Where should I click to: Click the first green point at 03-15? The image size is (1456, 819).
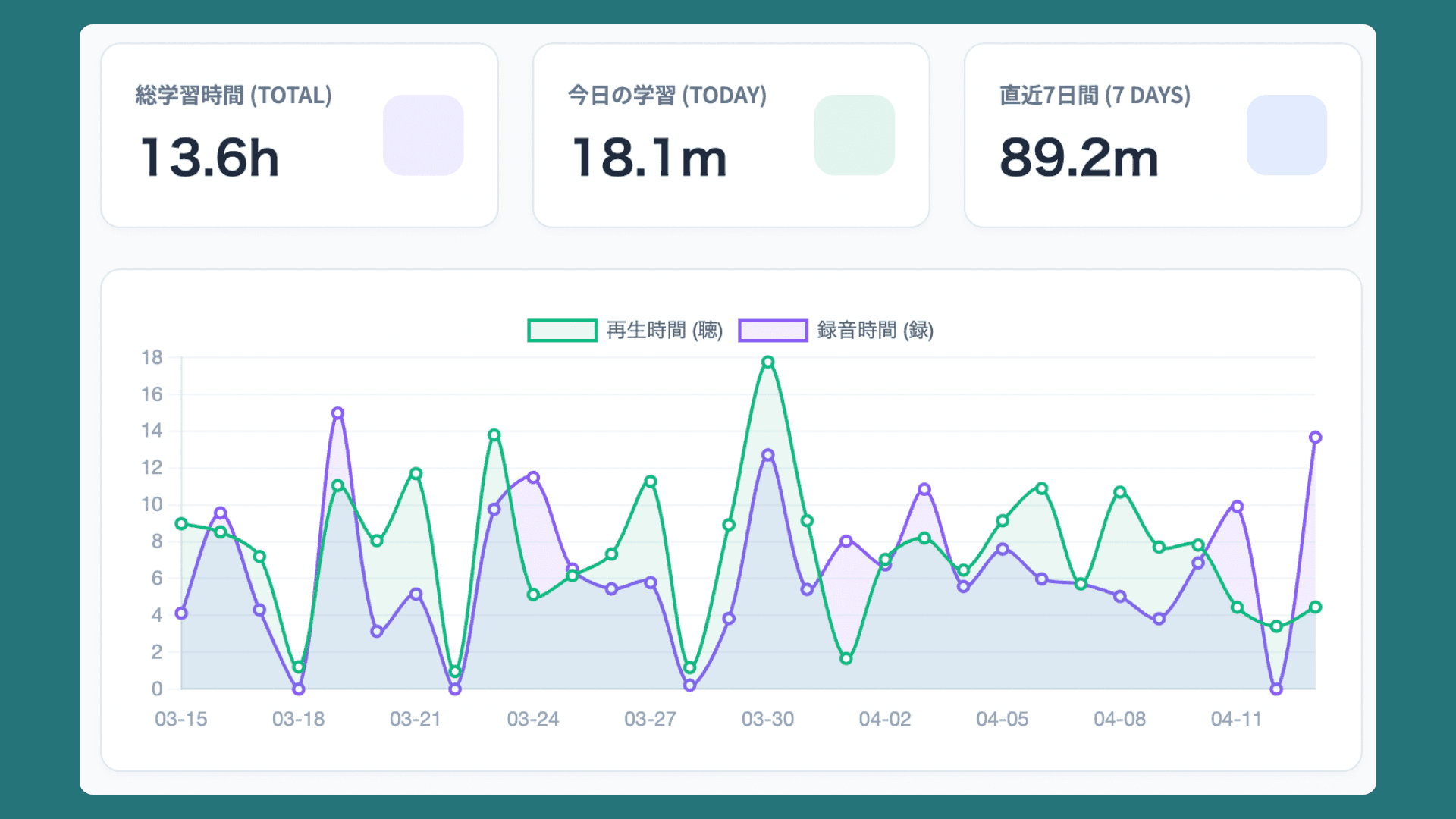181,524
